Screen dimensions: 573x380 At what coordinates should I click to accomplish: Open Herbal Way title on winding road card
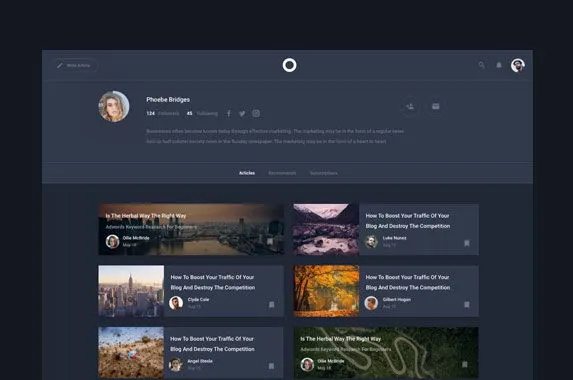[341, 339]
